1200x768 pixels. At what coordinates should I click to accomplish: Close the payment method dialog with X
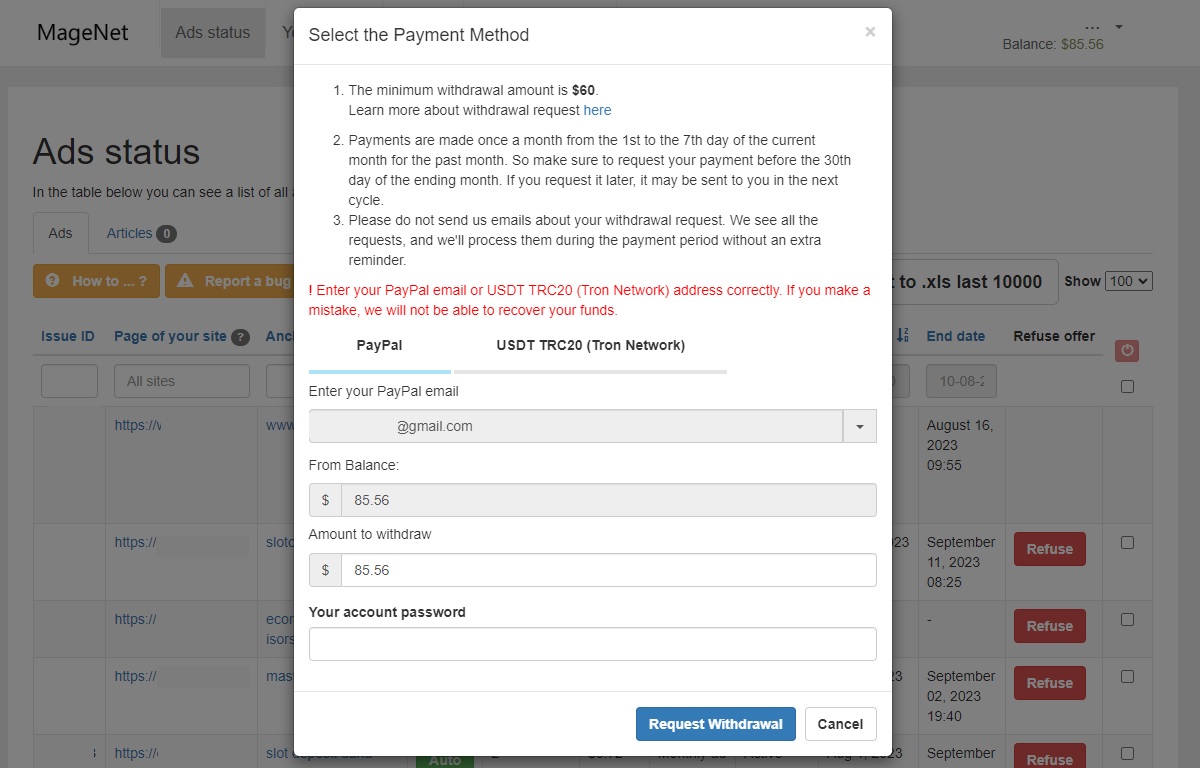point(870,32)
